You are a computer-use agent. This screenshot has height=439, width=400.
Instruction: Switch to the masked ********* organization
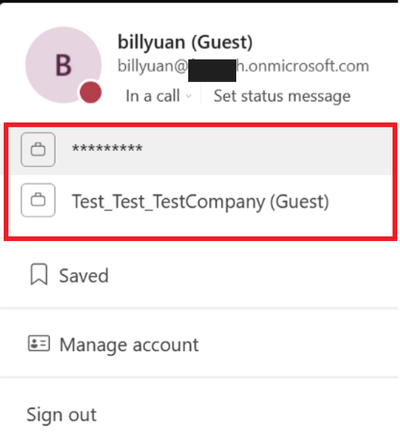[200, 150]
